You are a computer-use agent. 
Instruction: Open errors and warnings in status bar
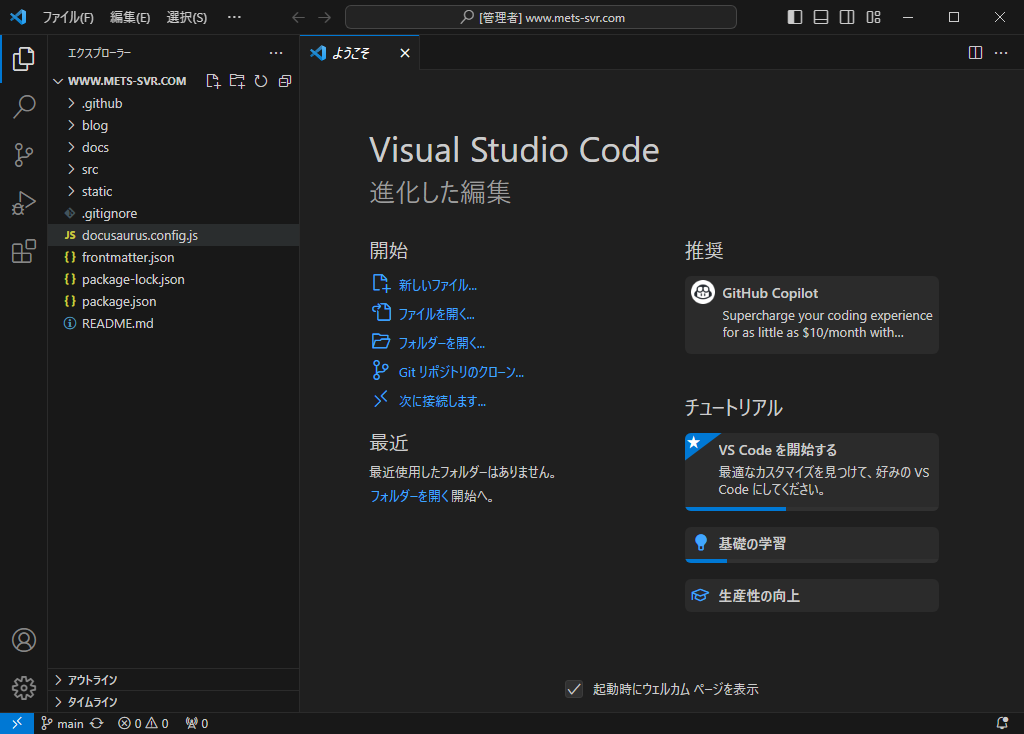[x=143, y=723]
